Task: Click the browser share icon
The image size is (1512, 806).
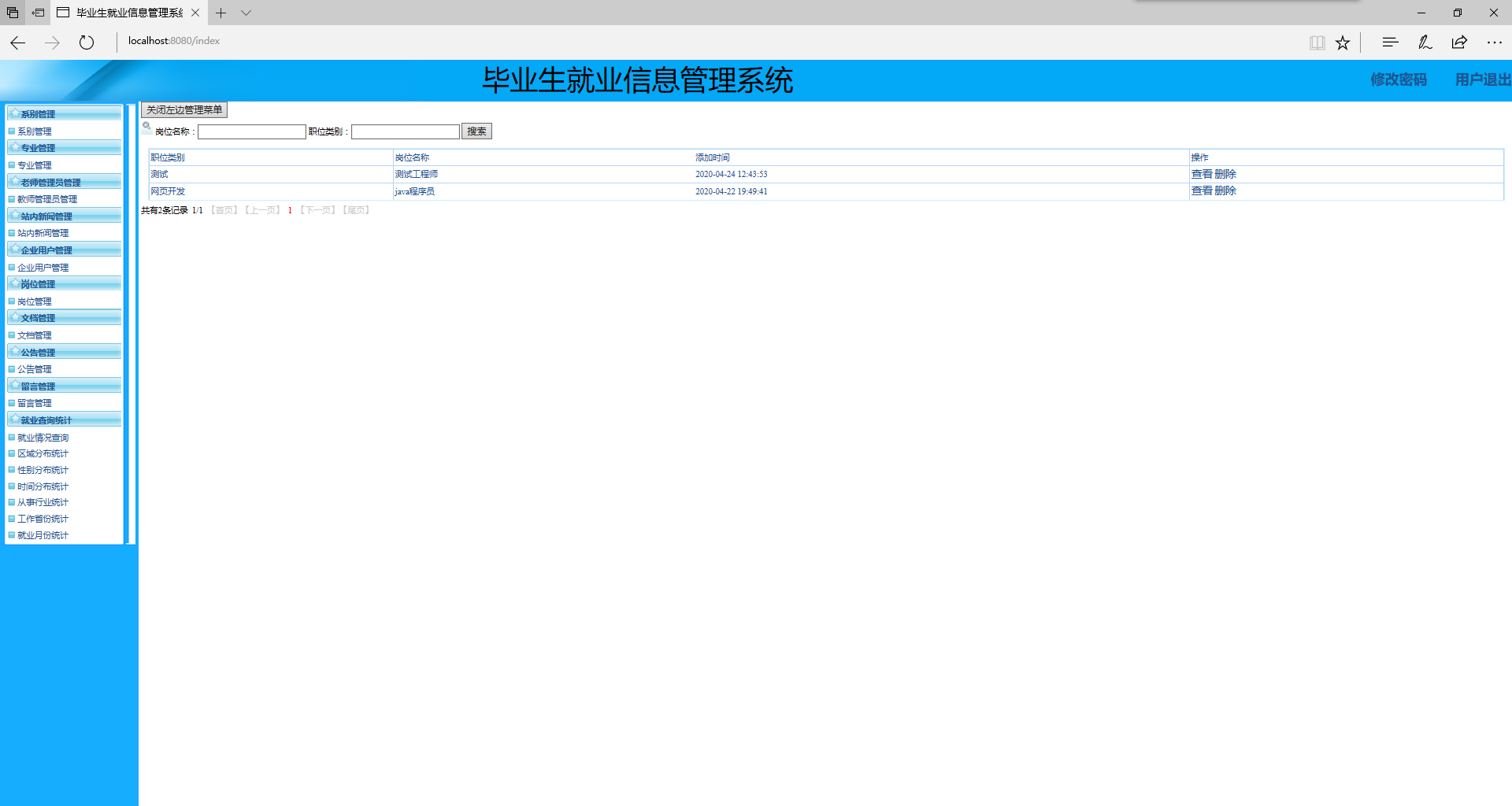Action: tap(1459, 43)
